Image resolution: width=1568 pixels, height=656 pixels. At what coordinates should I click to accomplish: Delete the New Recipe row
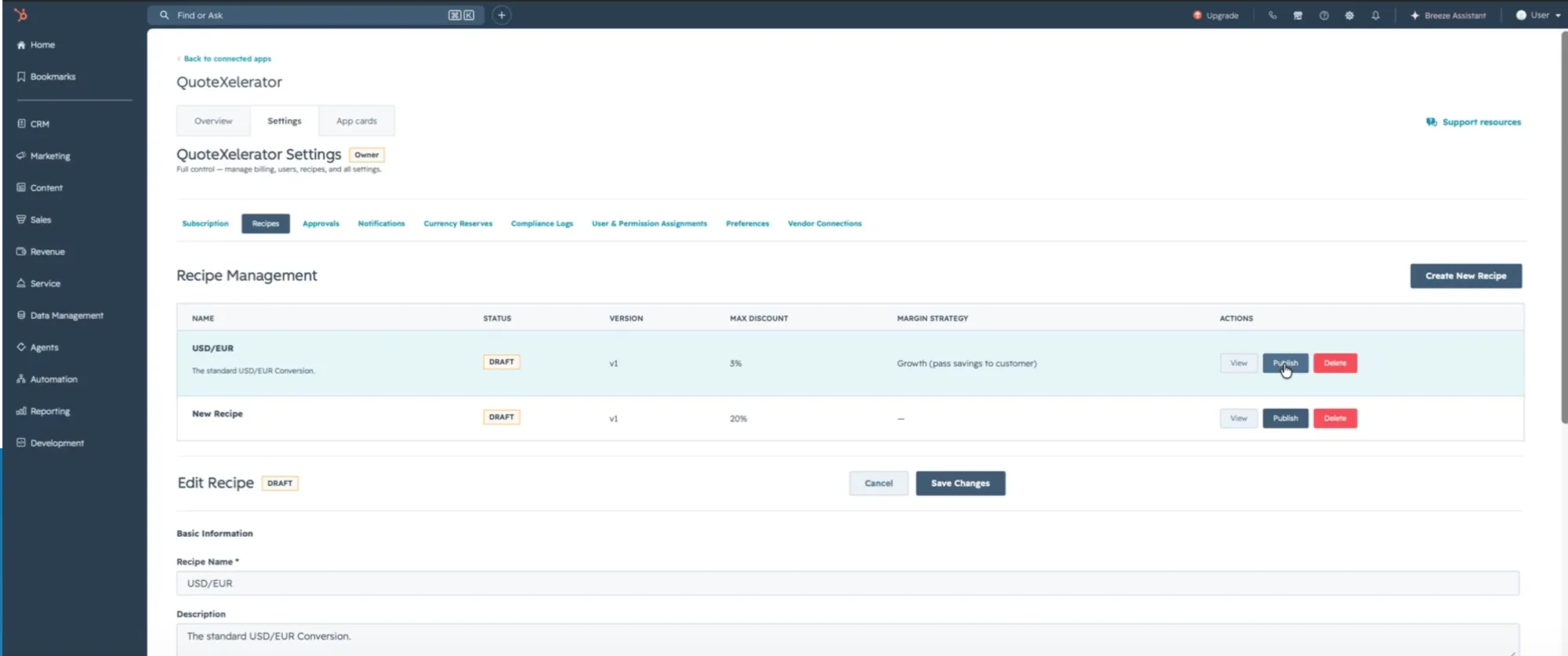point(1335,419)
